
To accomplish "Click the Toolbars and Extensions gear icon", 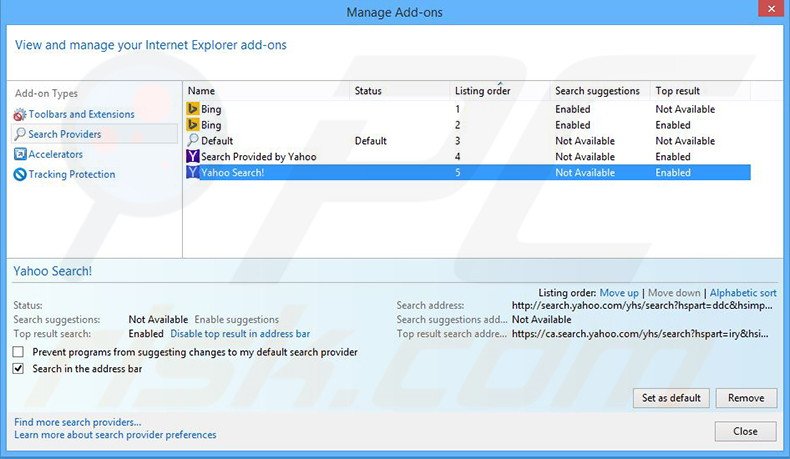I will pos(20,115).
